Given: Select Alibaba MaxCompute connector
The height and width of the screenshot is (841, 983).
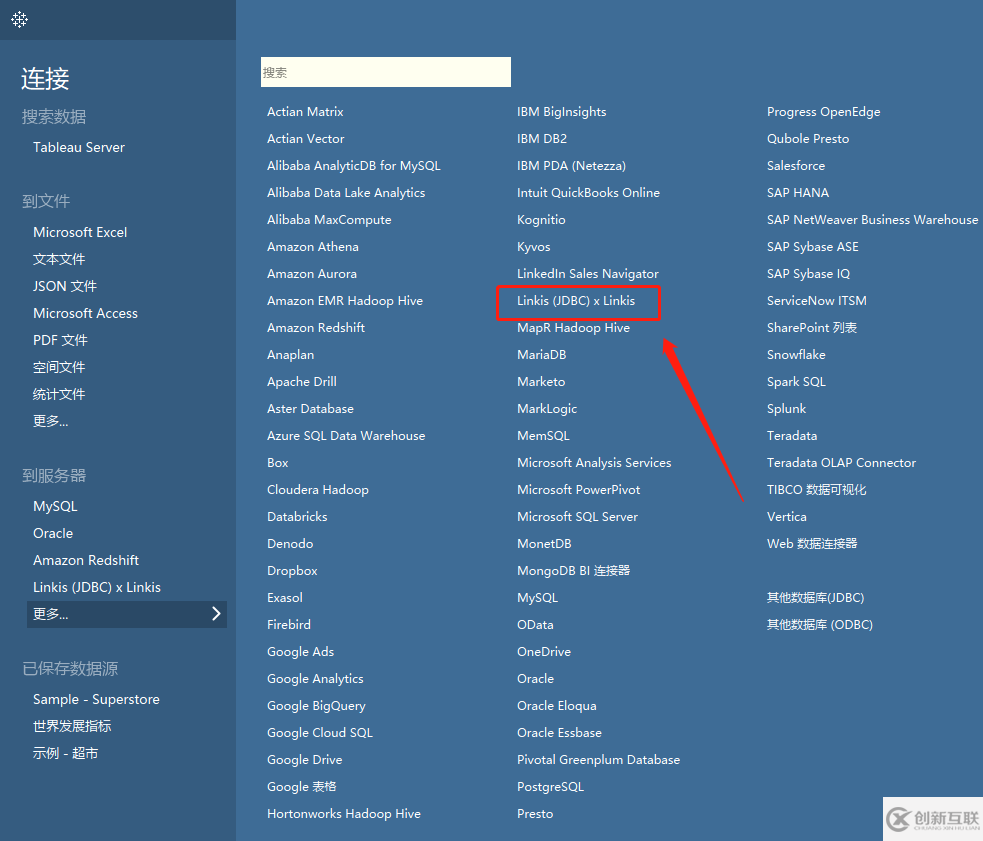Looking at the screenshot, I should pyautogui.click(x=329, y=220).
